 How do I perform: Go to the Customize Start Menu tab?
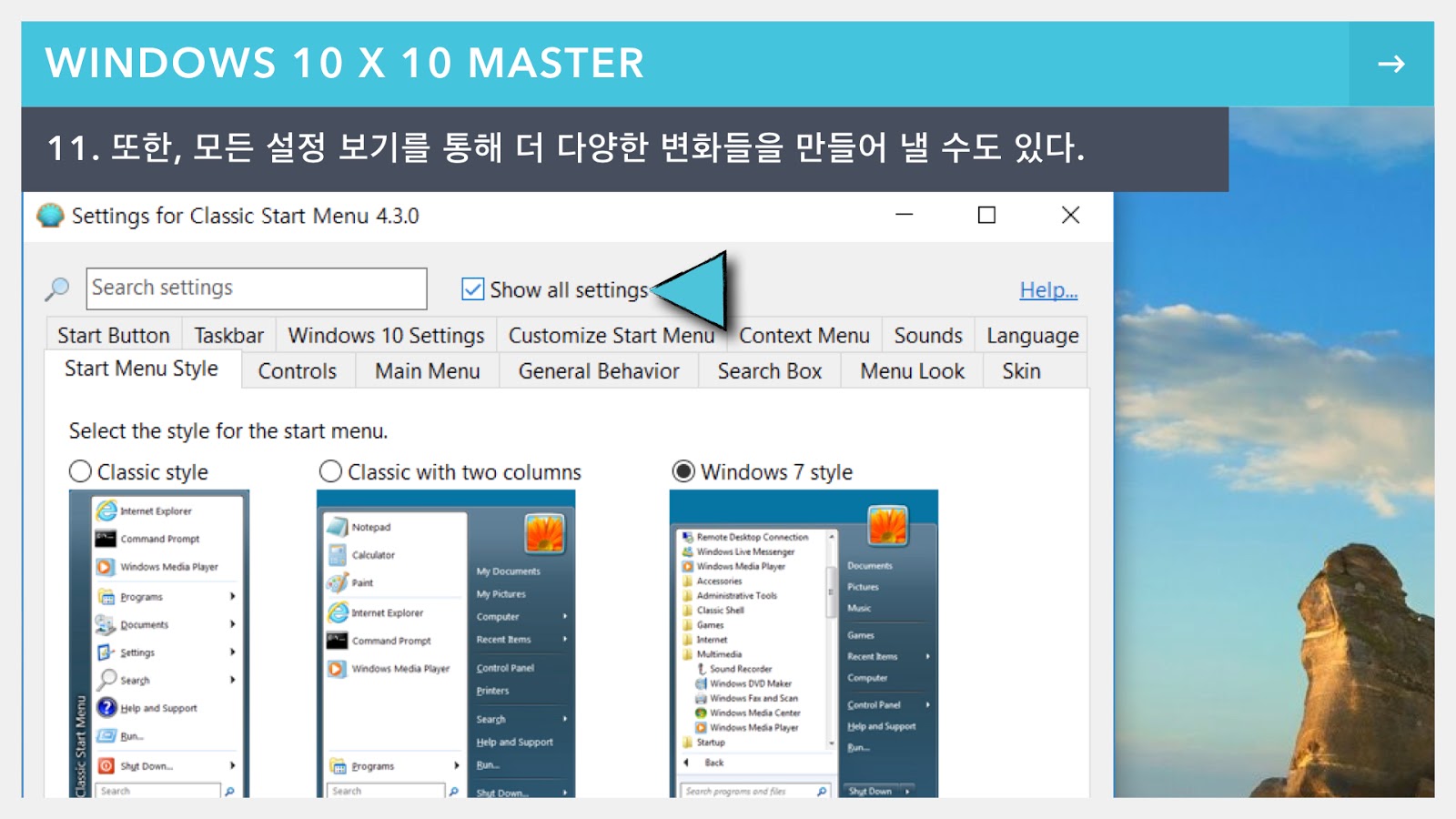612,335
